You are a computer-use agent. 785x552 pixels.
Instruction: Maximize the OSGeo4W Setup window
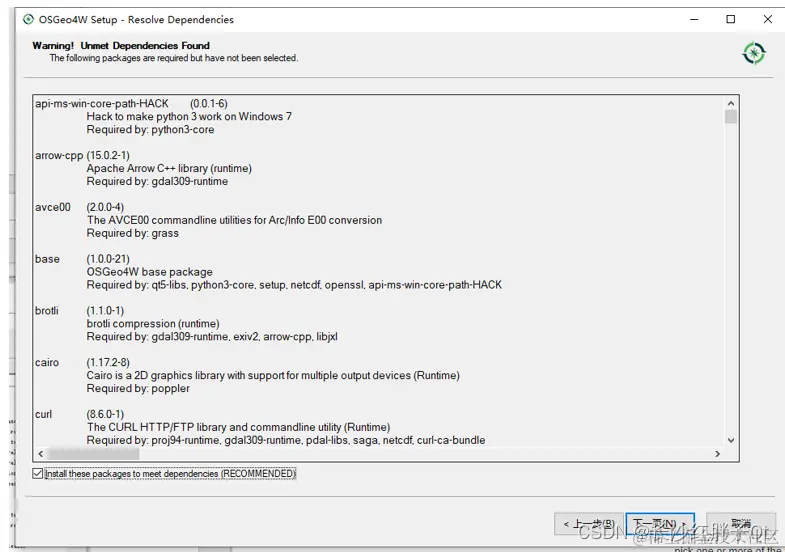730,20
